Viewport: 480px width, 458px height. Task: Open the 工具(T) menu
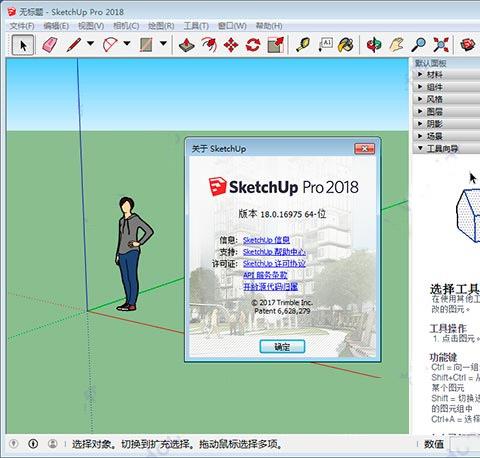click(196, 26)
